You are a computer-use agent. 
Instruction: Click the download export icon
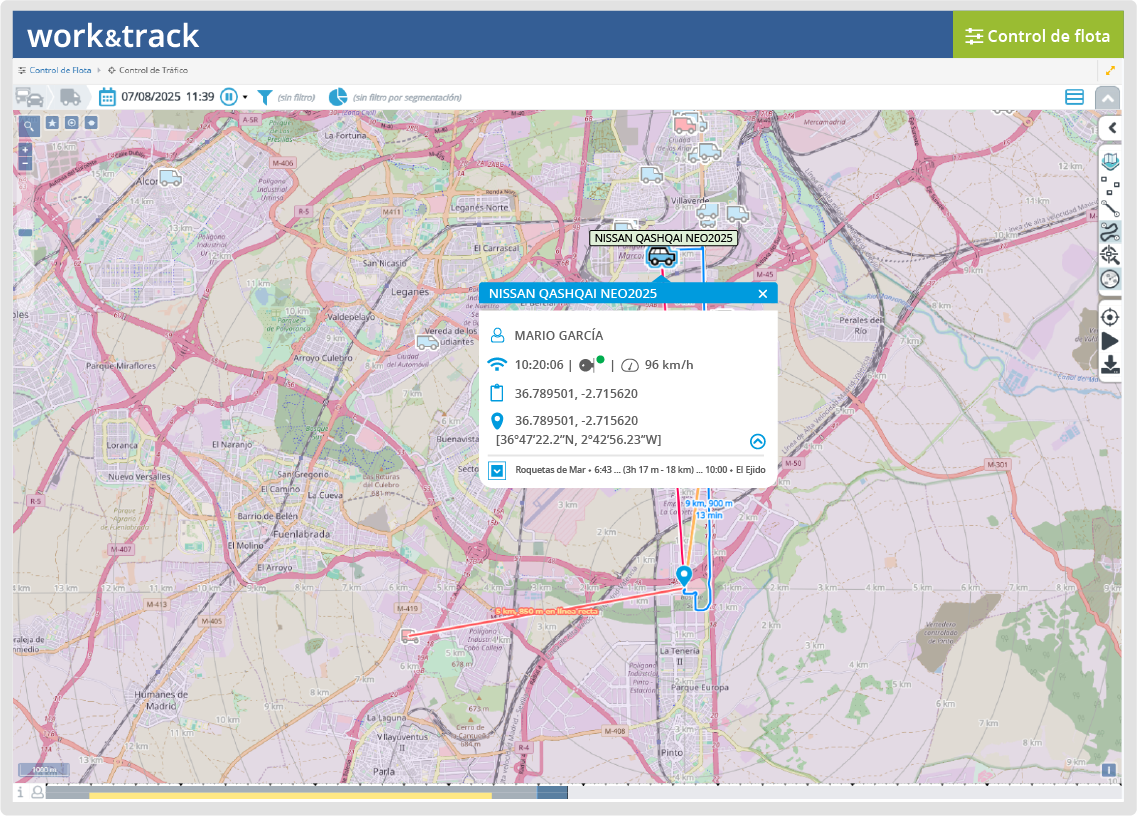point(1110,365)
